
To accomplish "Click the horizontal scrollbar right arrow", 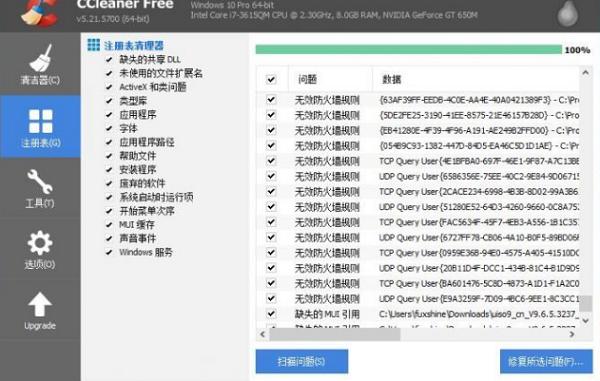I will 572,334.
